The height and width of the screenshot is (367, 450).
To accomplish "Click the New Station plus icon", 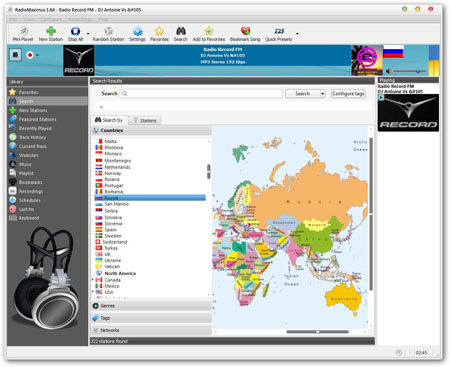I will coord(51,31).
